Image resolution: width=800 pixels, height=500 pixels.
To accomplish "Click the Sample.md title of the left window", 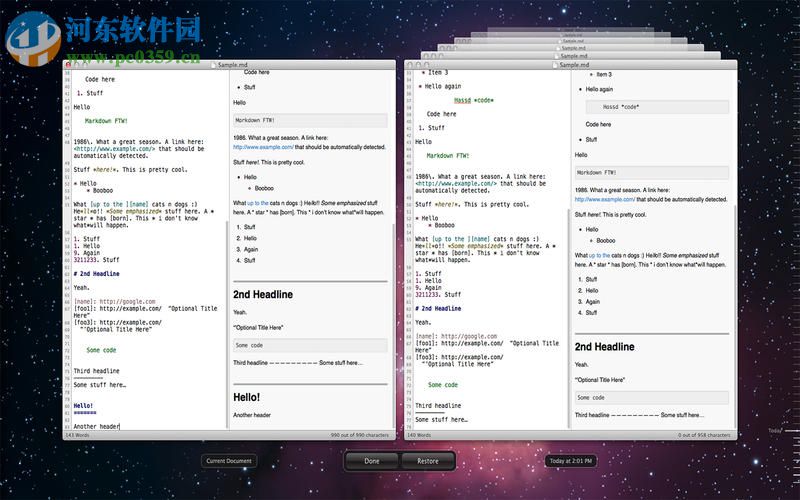I will (x=233, y=65).
